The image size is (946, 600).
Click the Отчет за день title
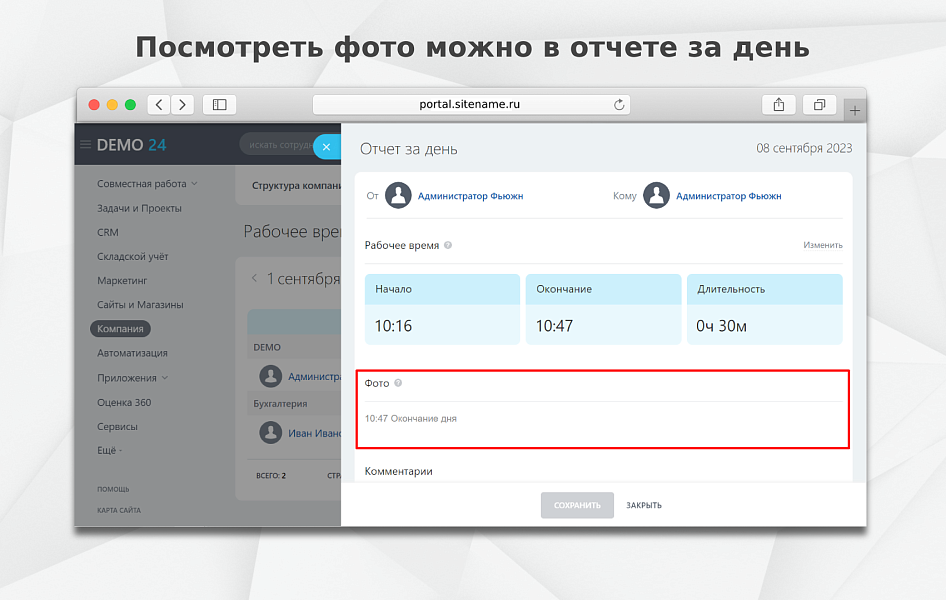coord(408,149)
